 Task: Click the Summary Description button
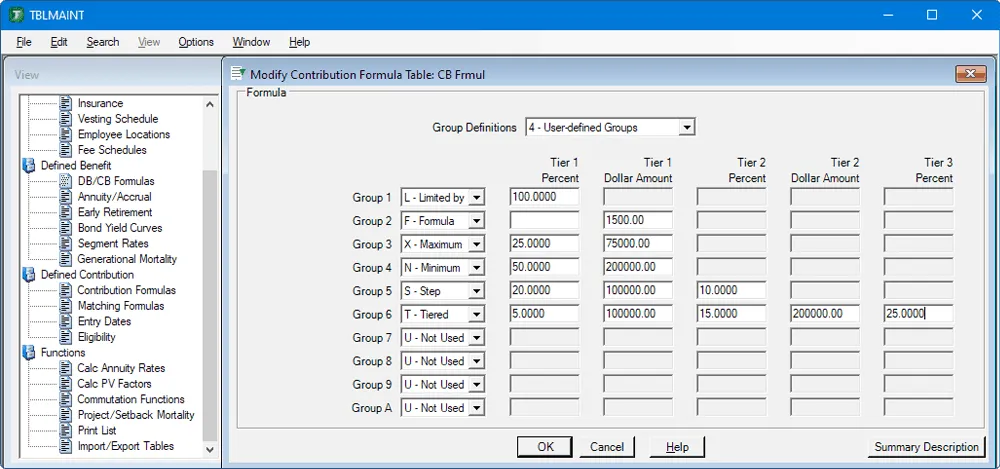[x=926, y=447]
